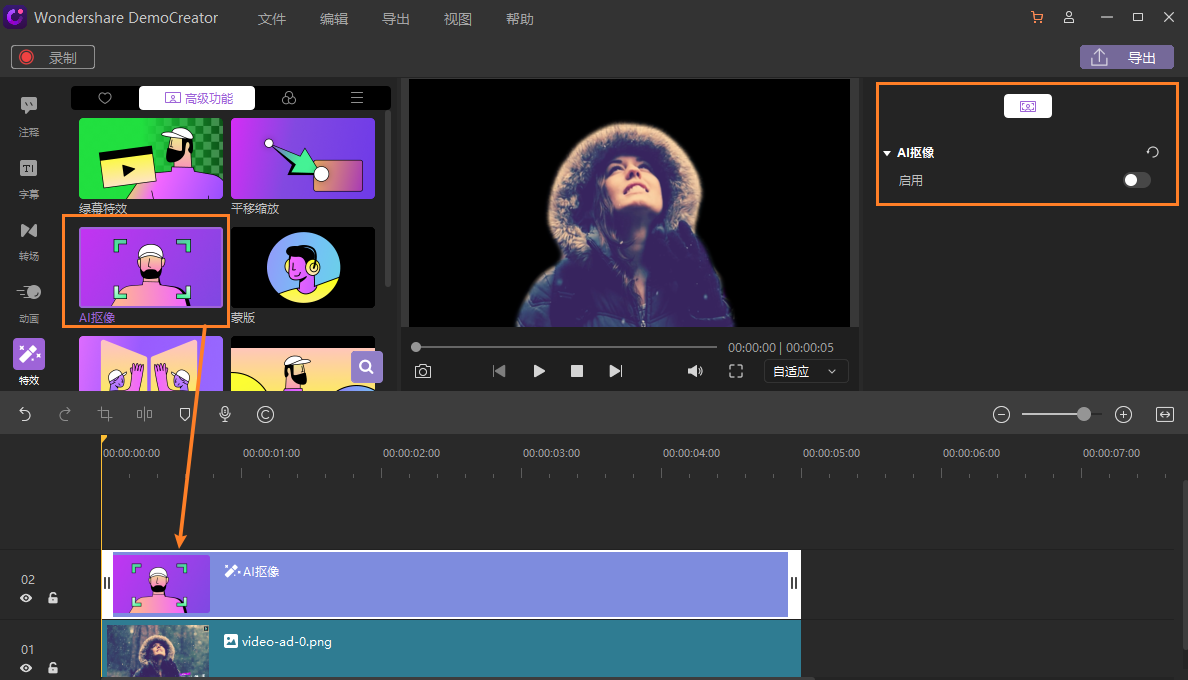This screenshot has height=680, width=1188.
Task: Start voiceover with the microphone icon
Action: (x=225, y=414)
